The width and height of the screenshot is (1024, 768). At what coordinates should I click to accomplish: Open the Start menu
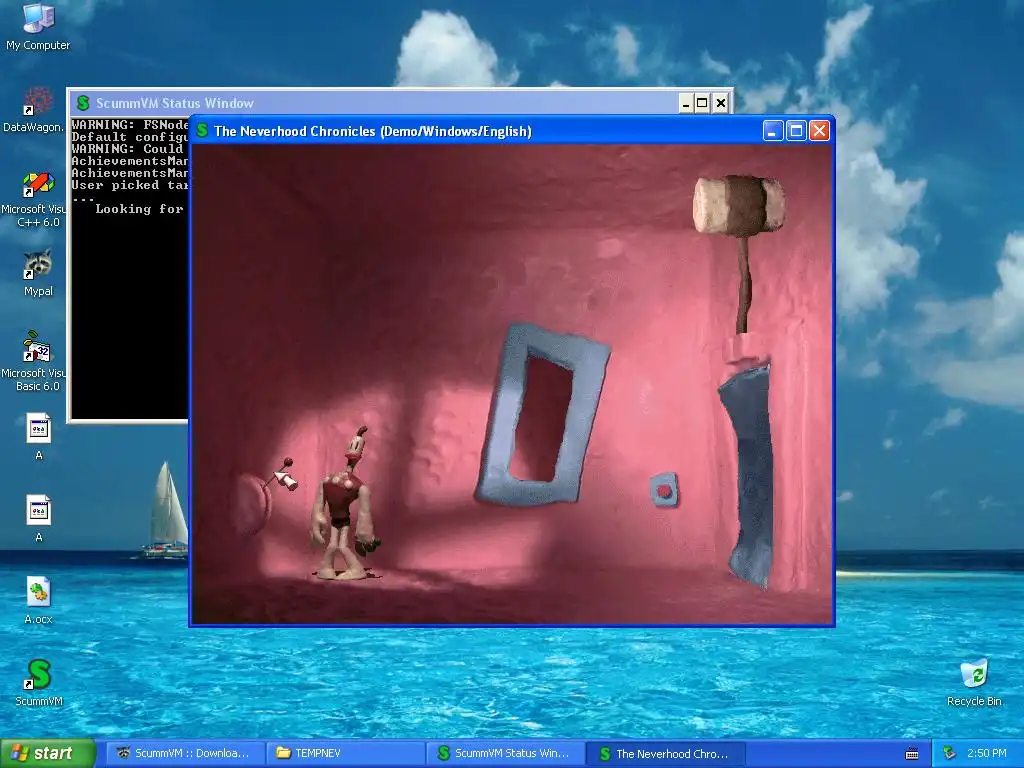[48, 753]
